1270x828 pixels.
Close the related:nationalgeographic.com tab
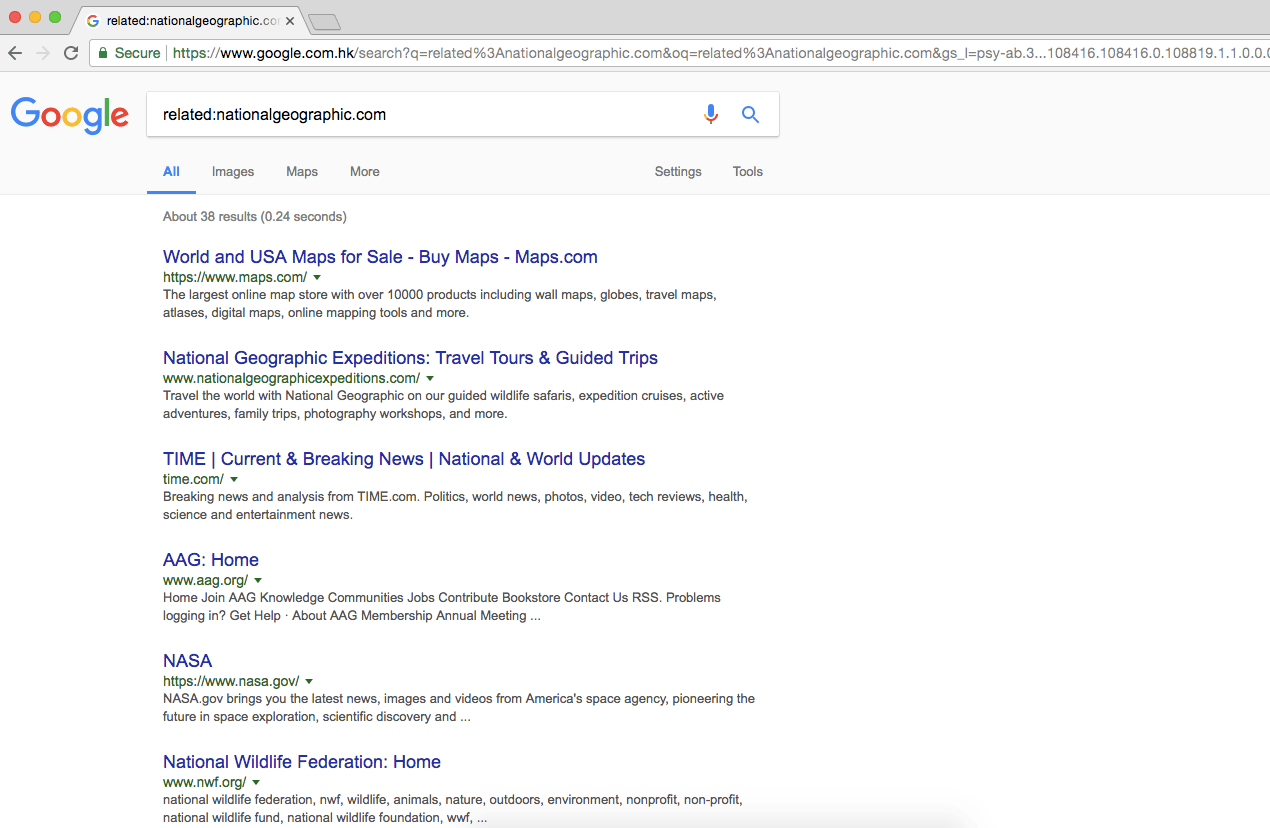(290, 21)
